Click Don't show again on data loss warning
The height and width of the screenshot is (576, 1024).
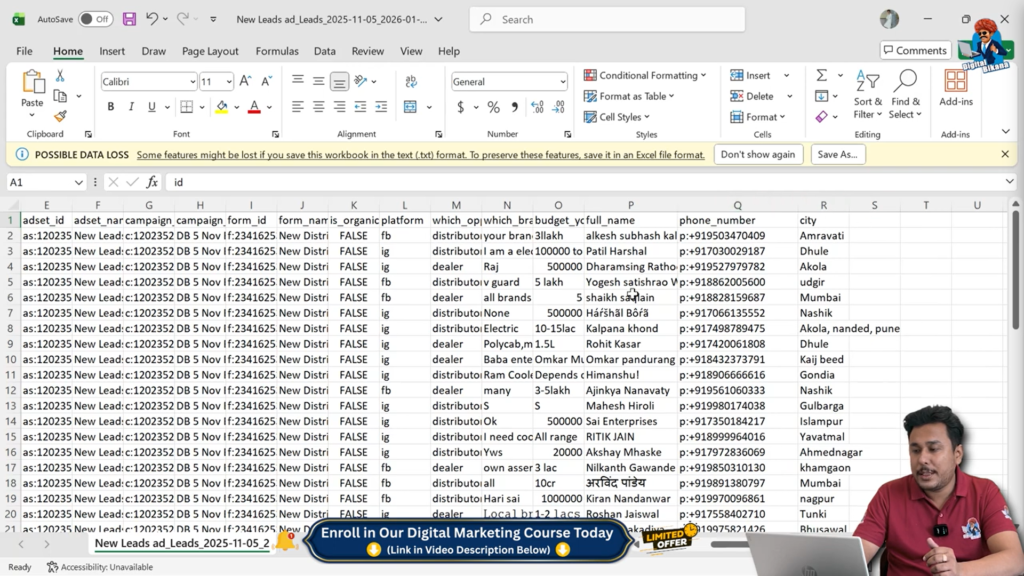(x=758, y=154)
